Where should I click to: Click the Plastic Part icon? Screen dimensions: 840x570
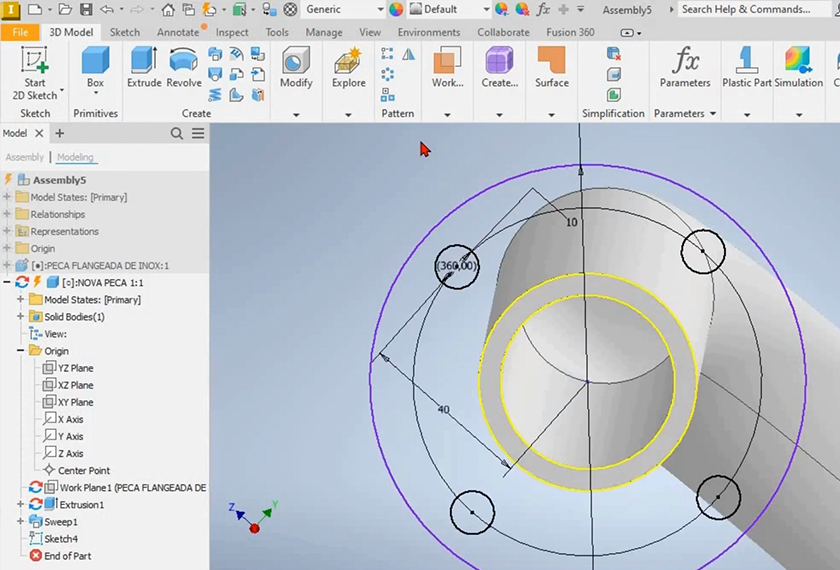click(x=747, y=68)
